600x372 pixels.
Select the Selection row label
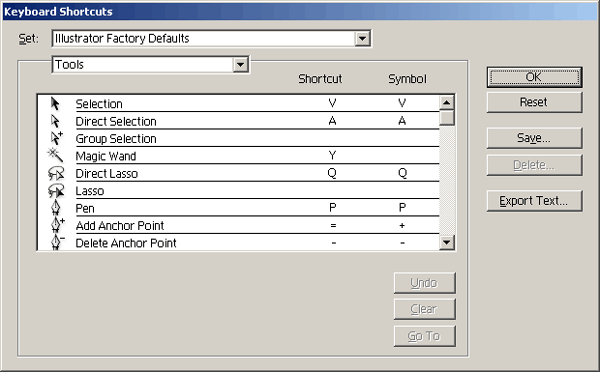[x=99, y=104]
